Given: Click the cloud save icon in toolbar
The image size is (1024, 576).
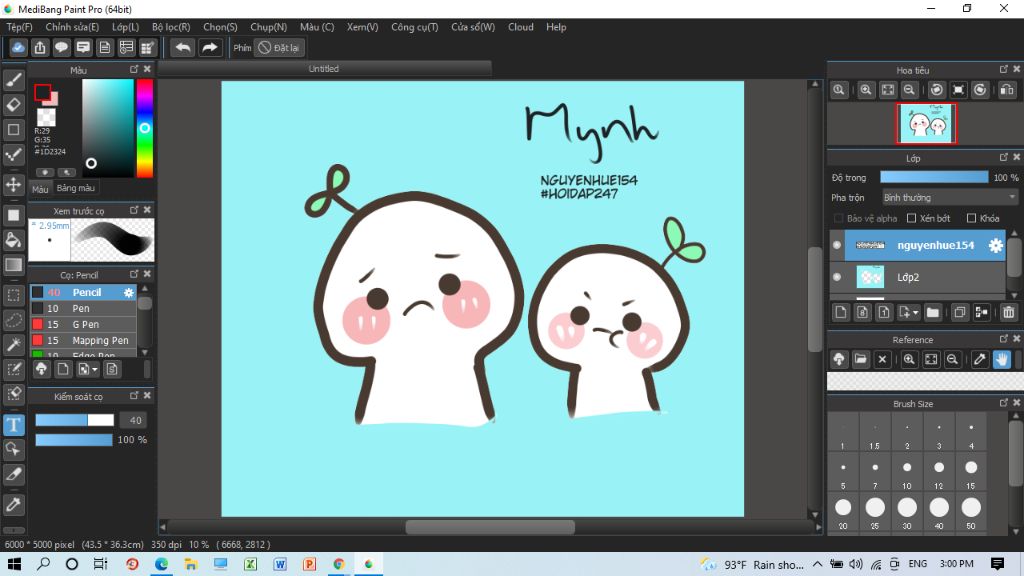Looking at the screenshot, I should point(18,48).
